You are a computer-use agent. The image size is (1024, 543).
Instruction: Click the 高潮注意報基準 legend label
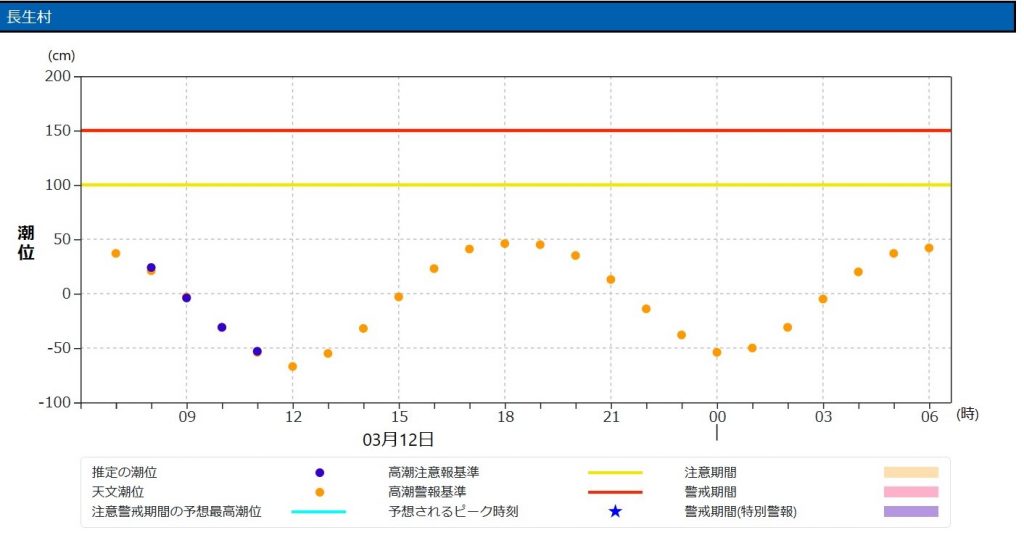point(434,472)
